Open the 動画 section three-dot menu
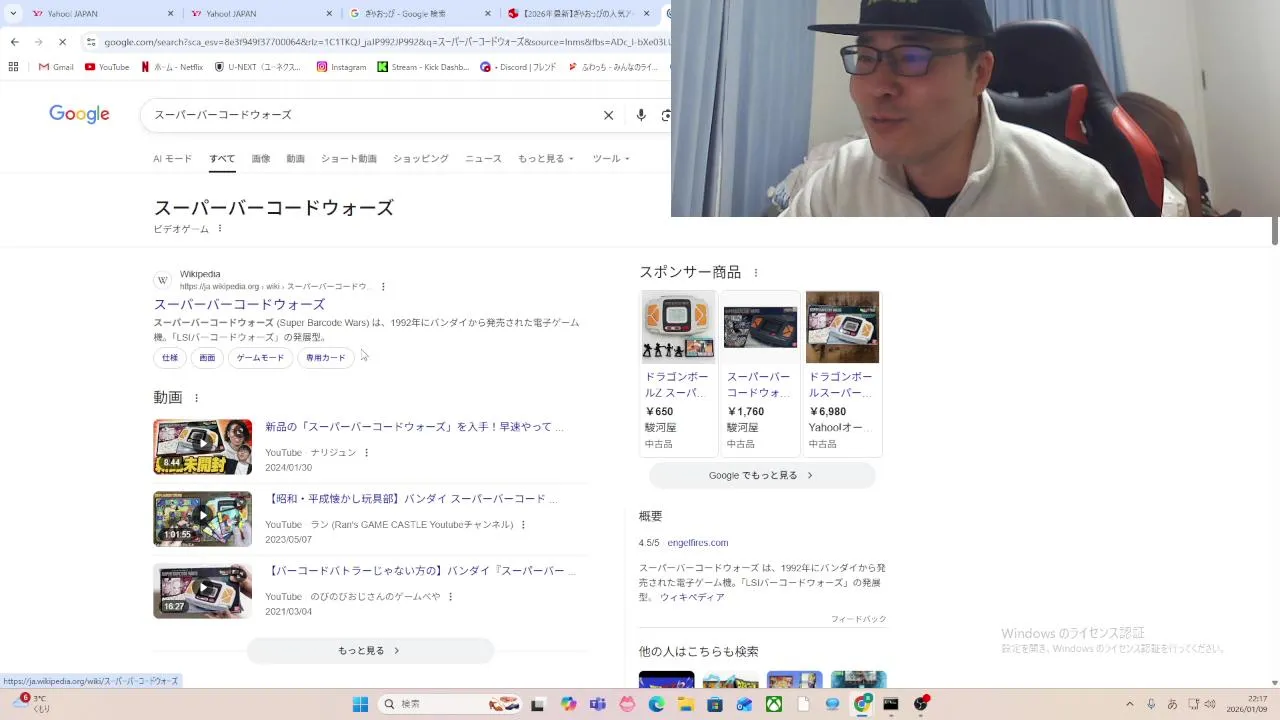 point(196,398)
